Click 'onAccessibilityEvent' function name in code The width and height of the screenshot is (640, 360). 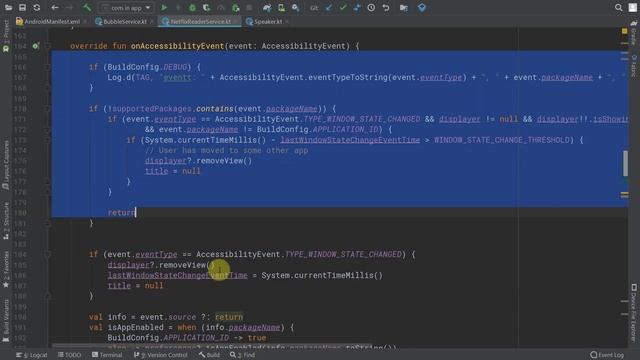tap(177, 46)
